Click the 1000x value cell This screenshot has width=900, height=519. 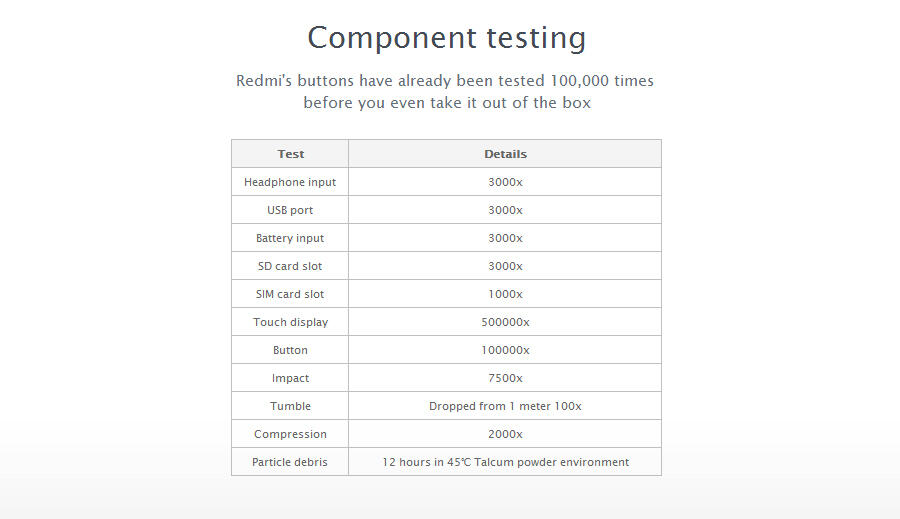(505, 294)
